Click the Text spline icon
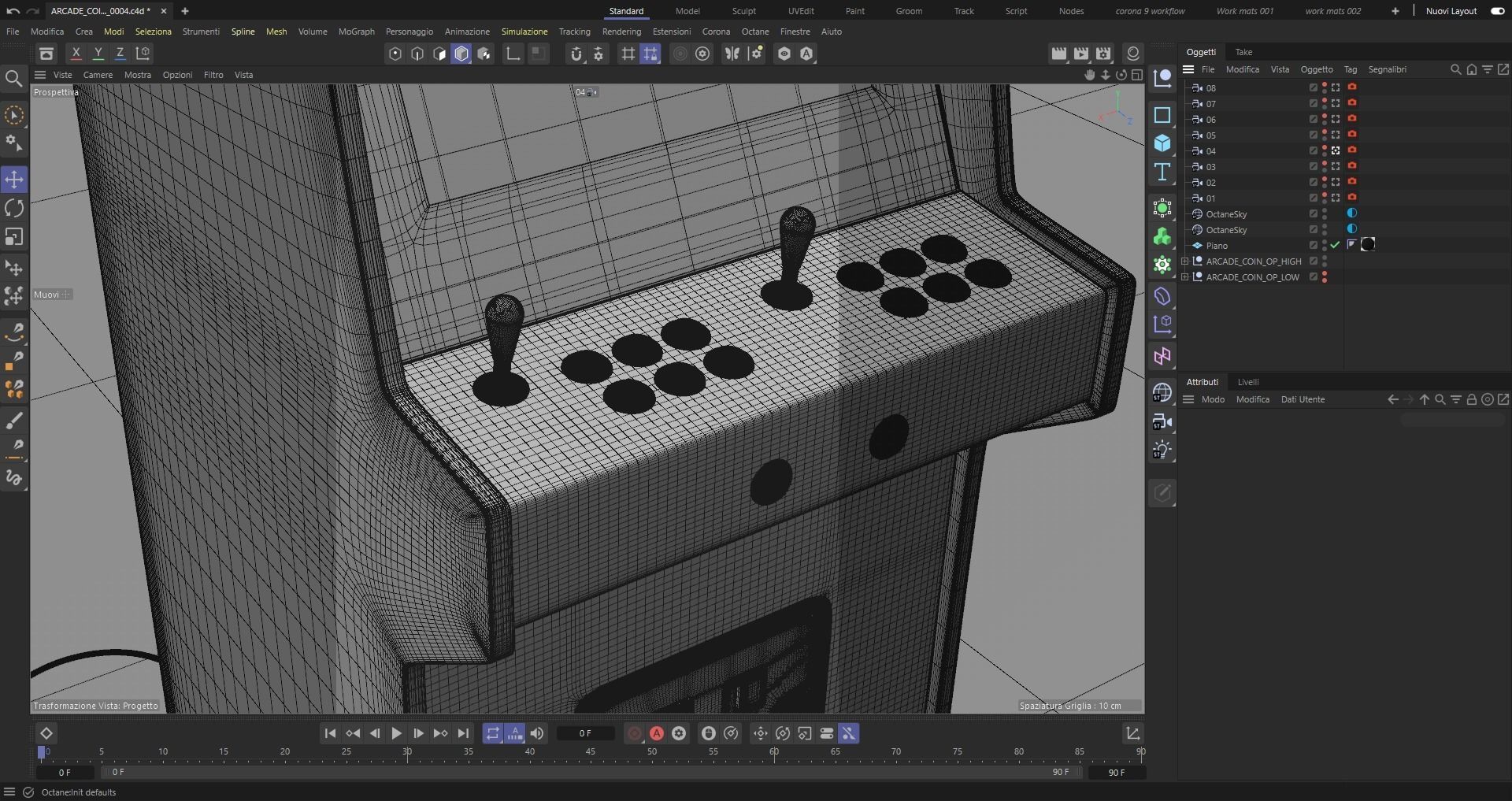Viewport: 1512px width, 801px height. click(x=1162, y=172)
